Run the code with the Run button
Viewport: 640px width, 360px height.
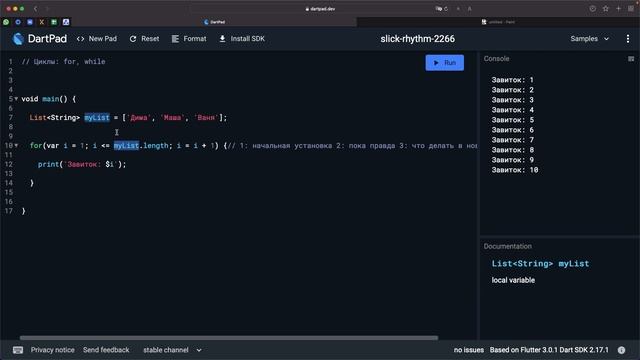click(x=444, y=63)
